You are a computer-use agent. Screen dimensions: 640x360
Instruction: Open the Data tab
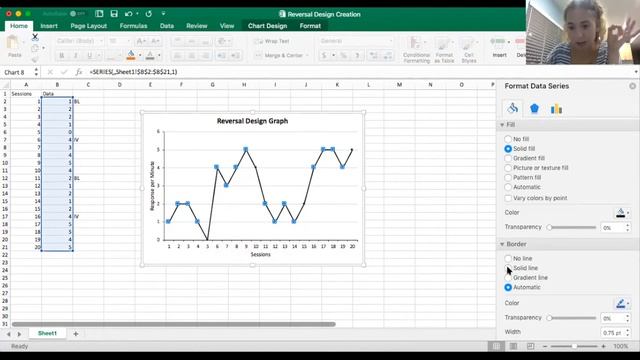(167, 26)
